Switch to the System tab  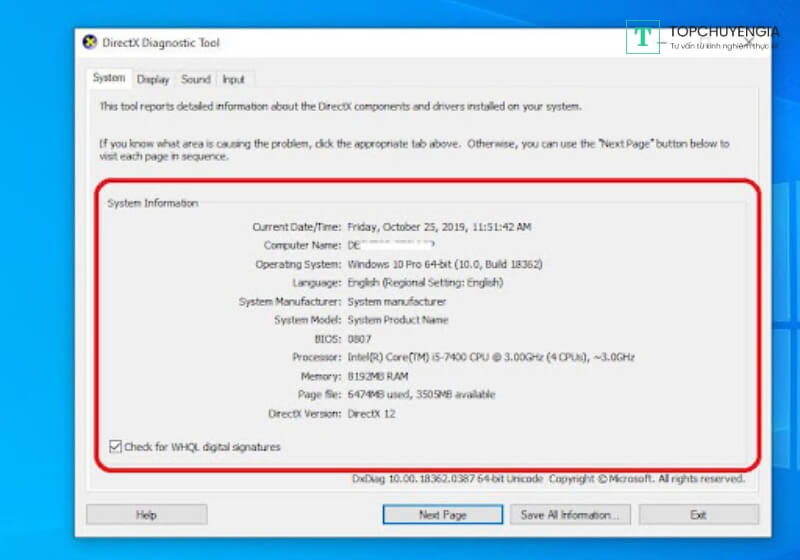(x=109, y=78)
